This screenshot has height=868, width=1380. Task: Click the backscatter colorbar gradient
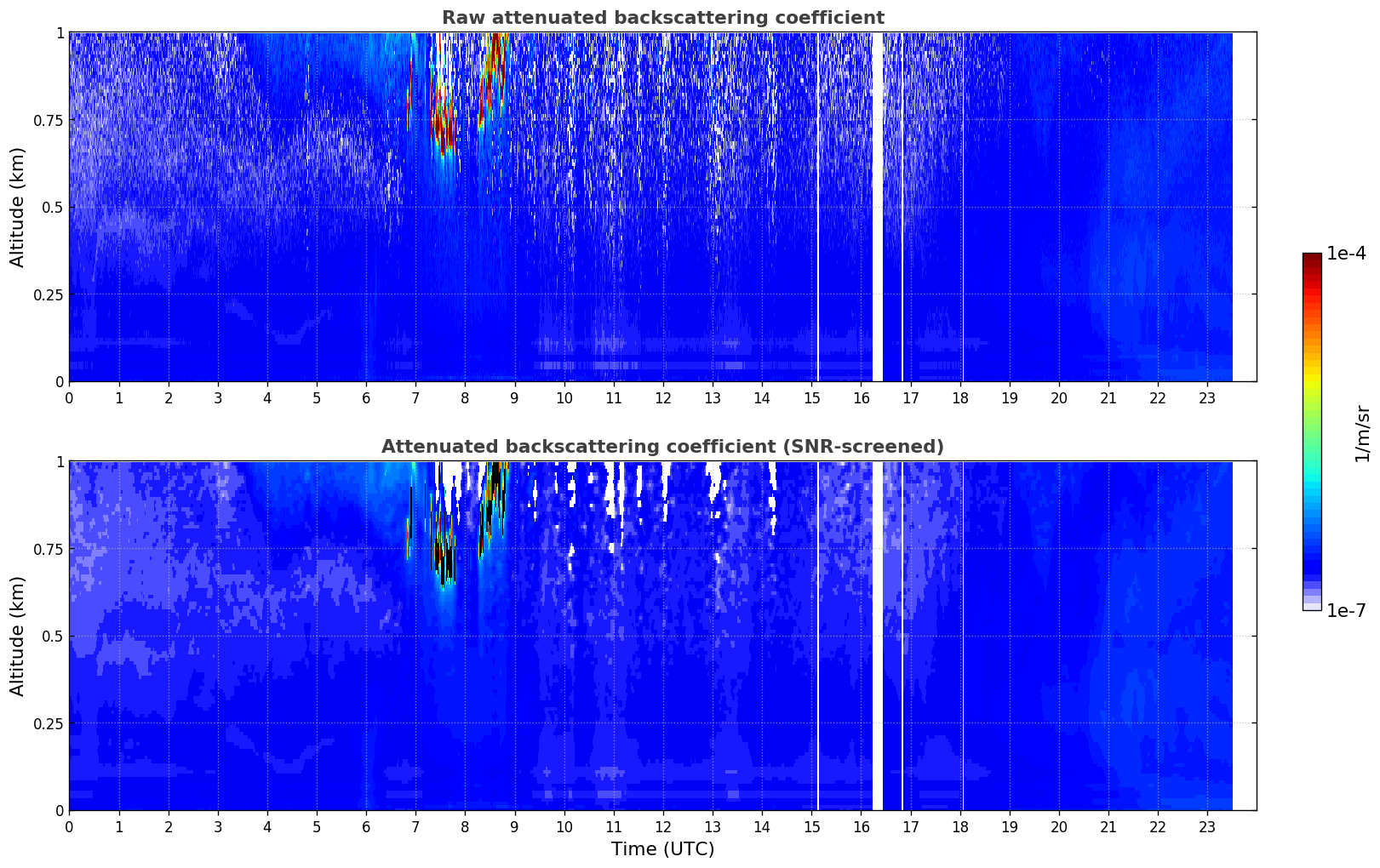1312,431
